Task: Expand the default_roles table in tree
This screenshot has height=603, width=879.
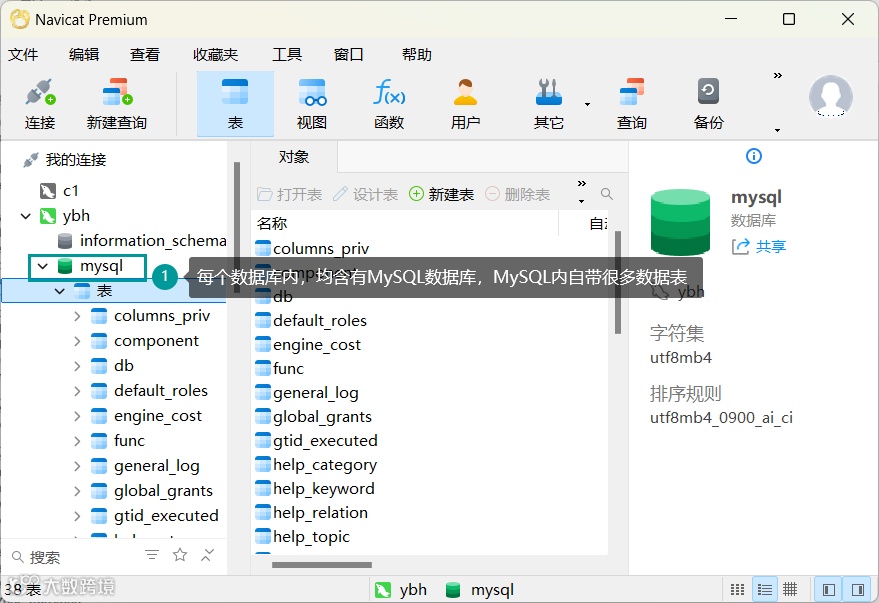Action: pos(77,391)
